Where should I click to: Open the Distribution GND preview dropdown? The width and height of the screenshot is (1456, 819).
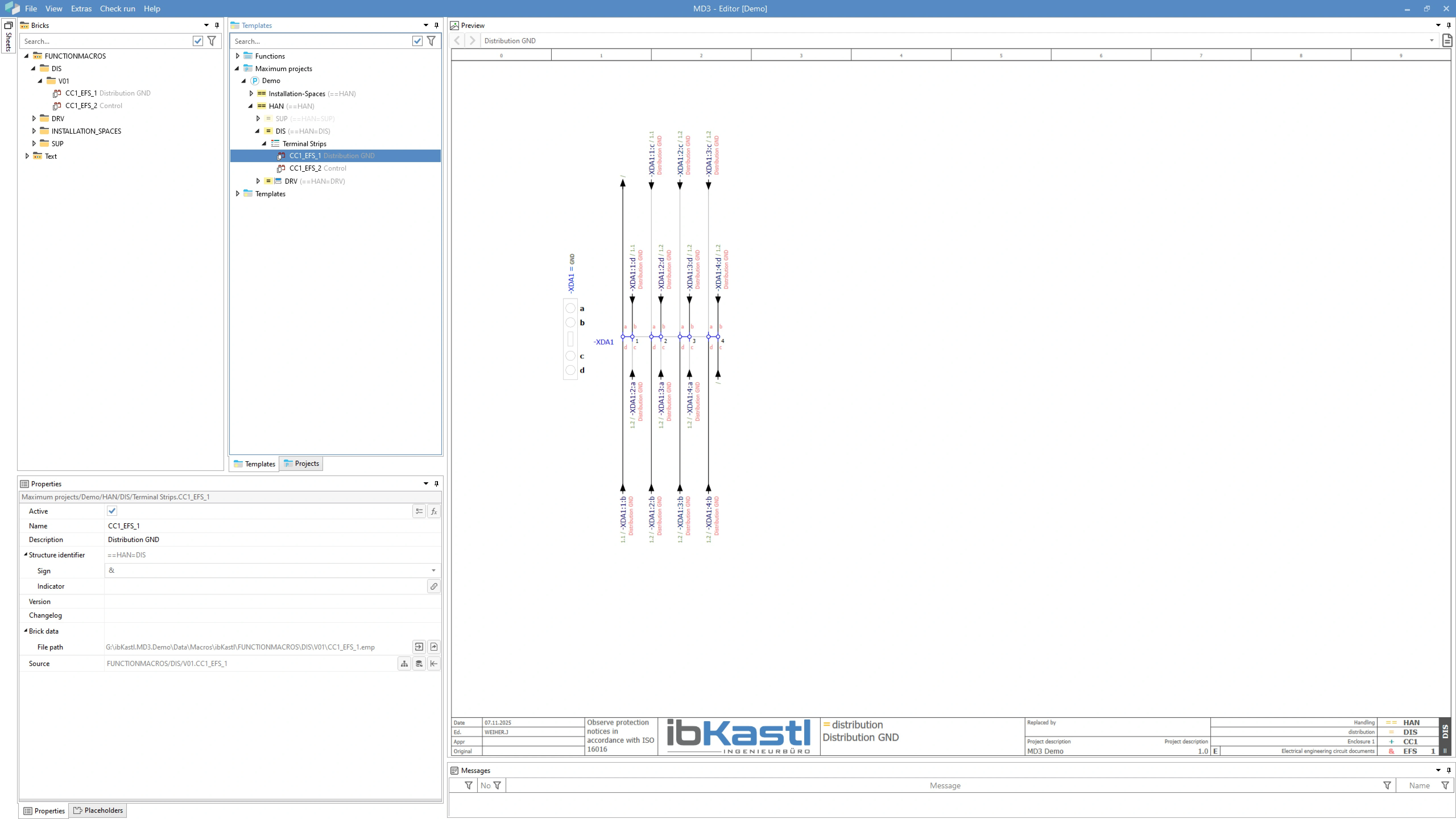click(1431, 40)
